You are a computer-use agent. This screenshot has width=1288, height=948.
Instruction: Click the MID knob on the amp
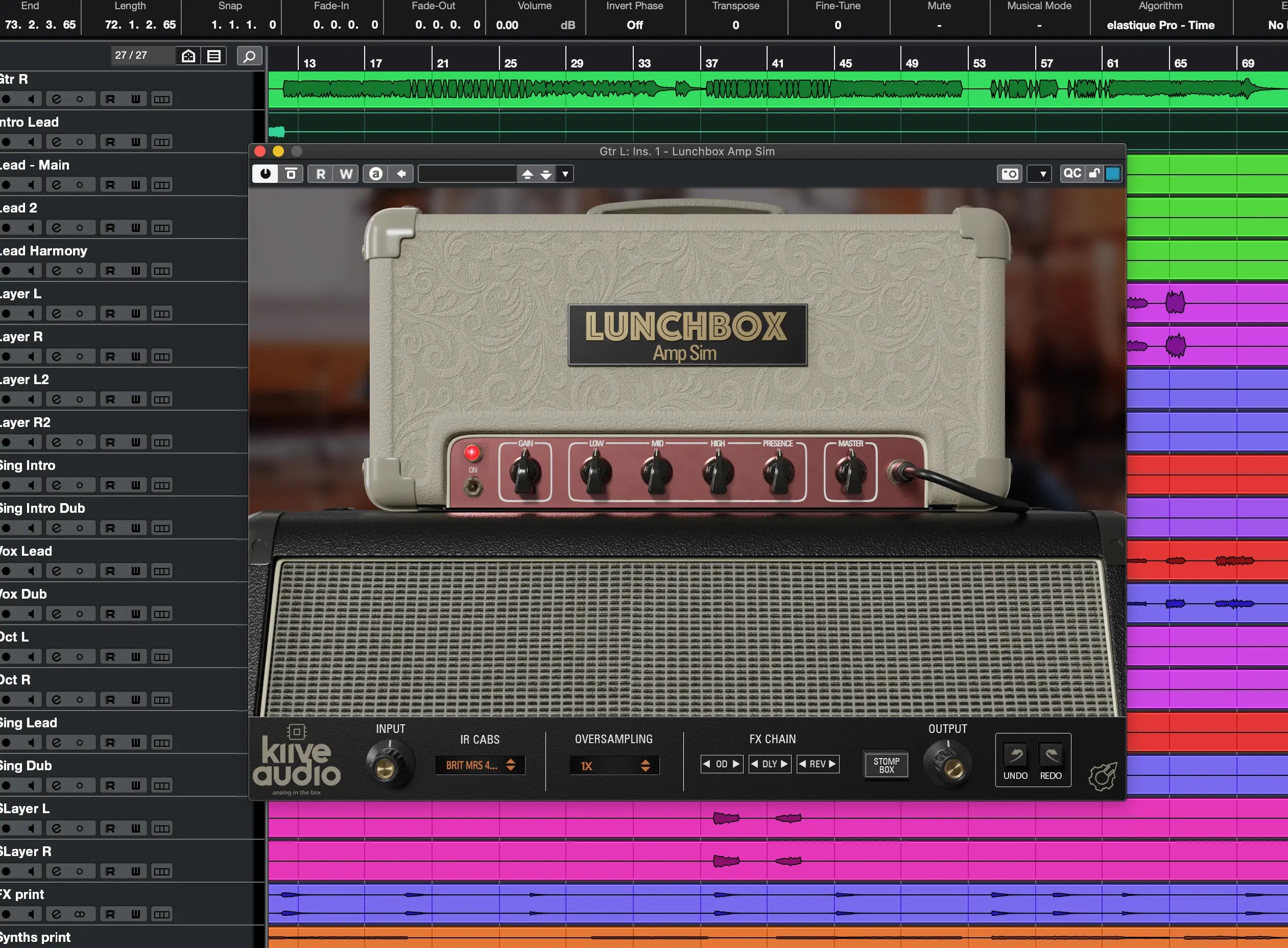[657, 472]
